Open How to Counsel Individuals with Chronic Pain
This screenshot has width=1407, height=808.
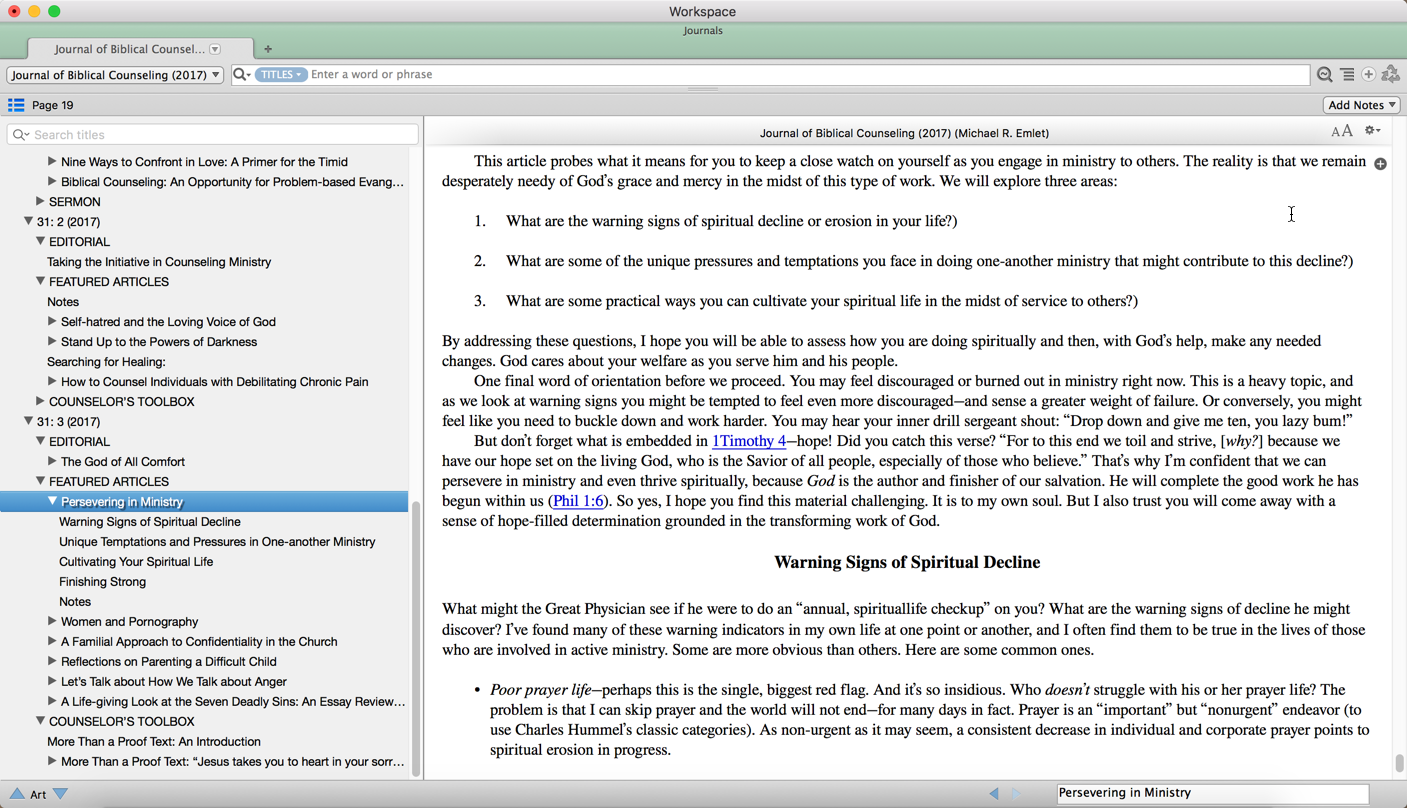(215, 382)
